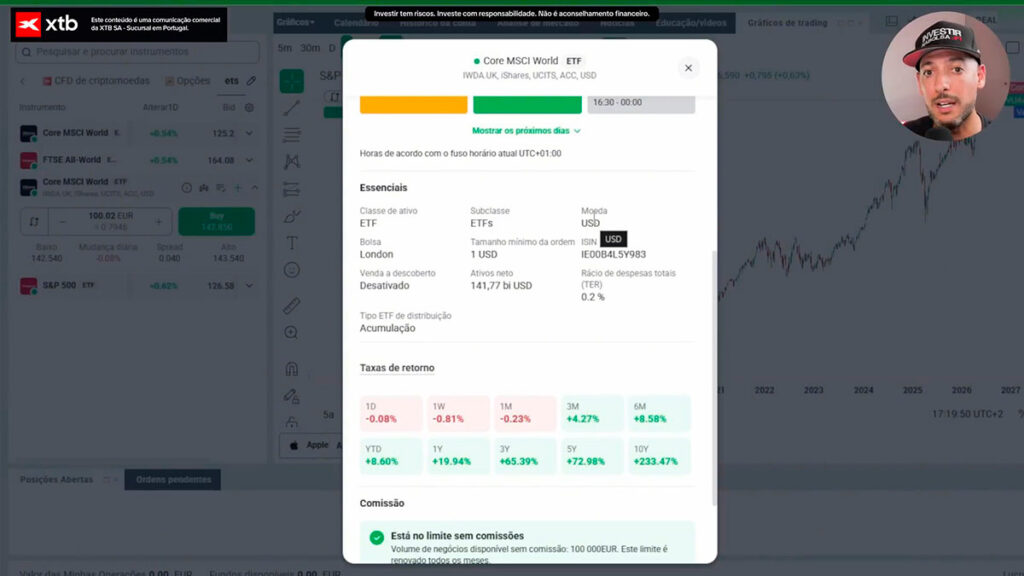1024x576 pixels.
Task: Select the 'ets' watchlist tab
Action: pyautogui.click(x=232, y=81)
